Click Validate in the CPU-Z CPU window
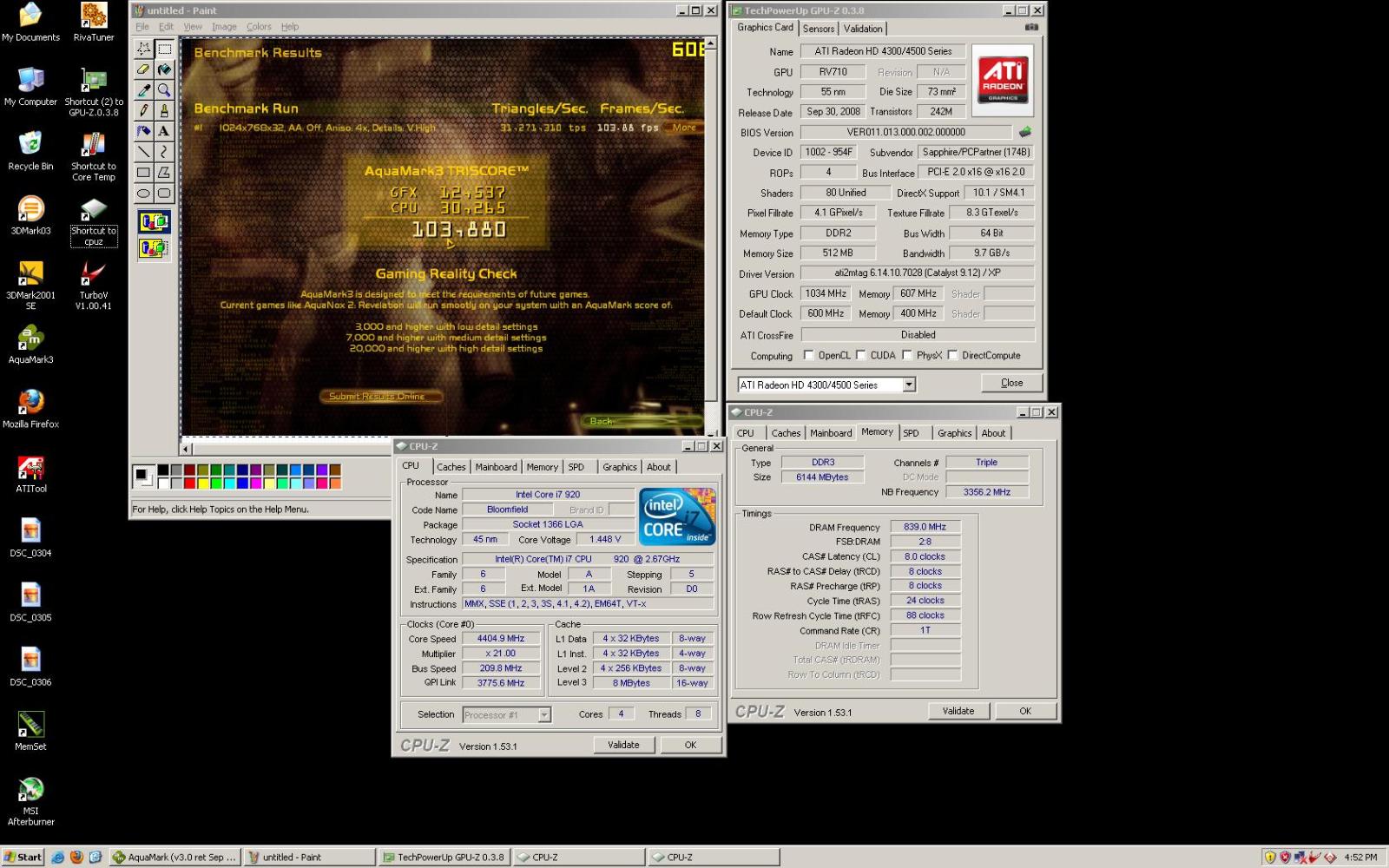 [x=623, y=745]
